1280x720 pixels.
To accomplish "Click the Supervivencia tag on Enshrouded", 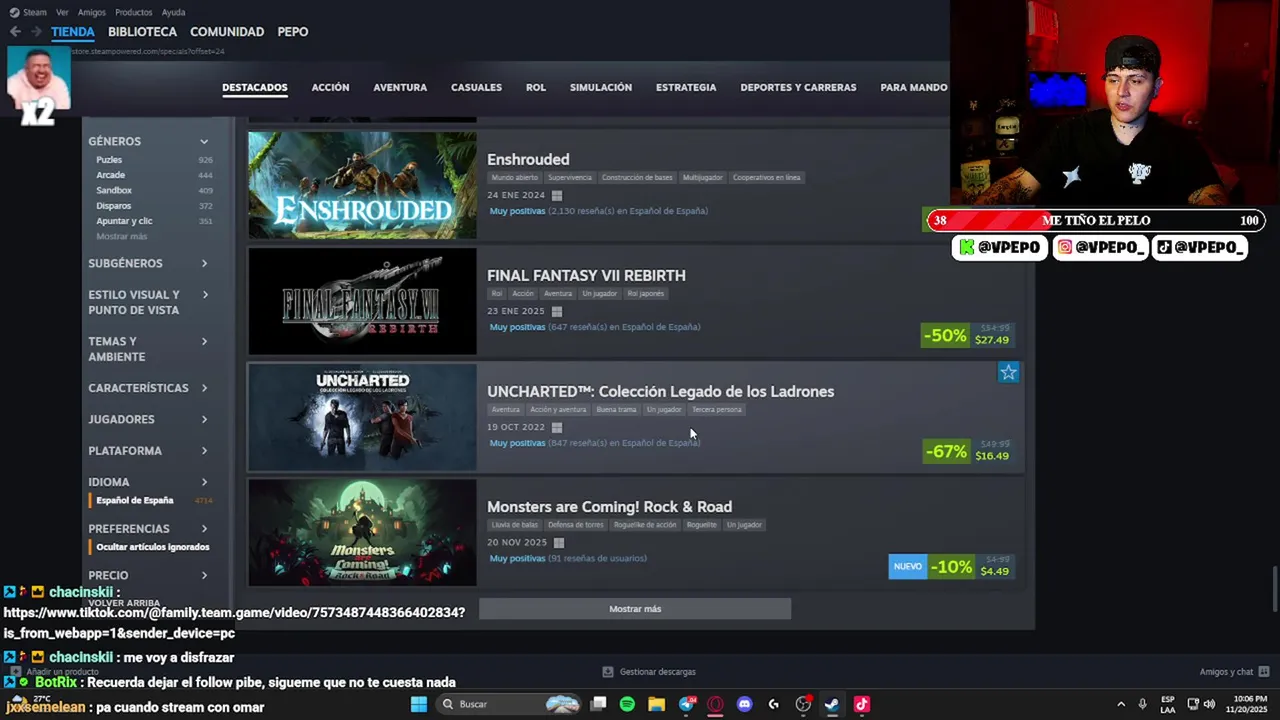I will [x=570, y=178].
